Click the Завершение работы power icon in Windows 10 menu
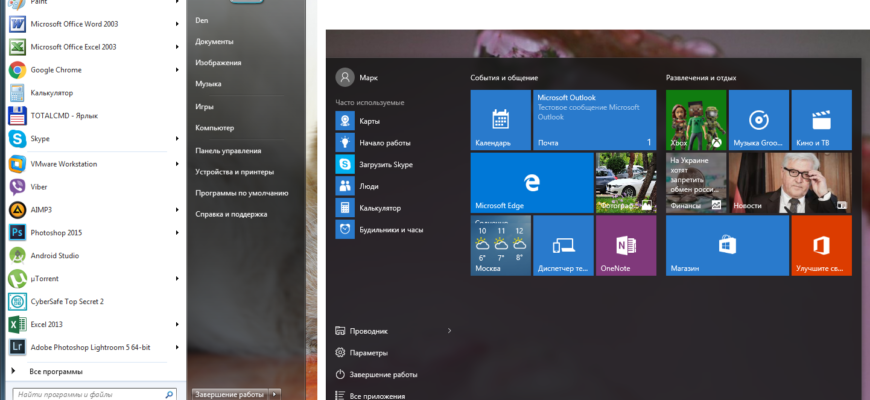Screen dimensions: 870x400 [x=340, y=374]
